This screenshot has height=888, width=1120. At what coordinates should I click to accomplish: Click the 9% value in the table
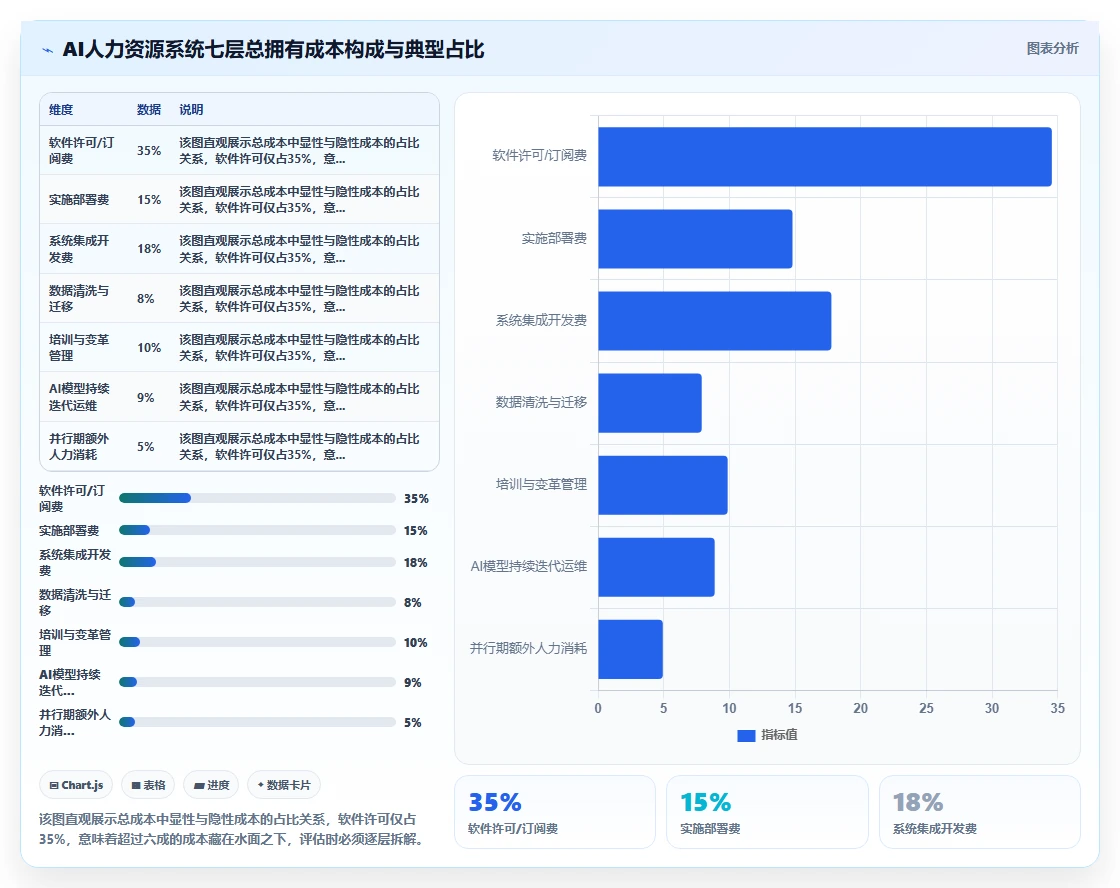[x=145, y=397]
